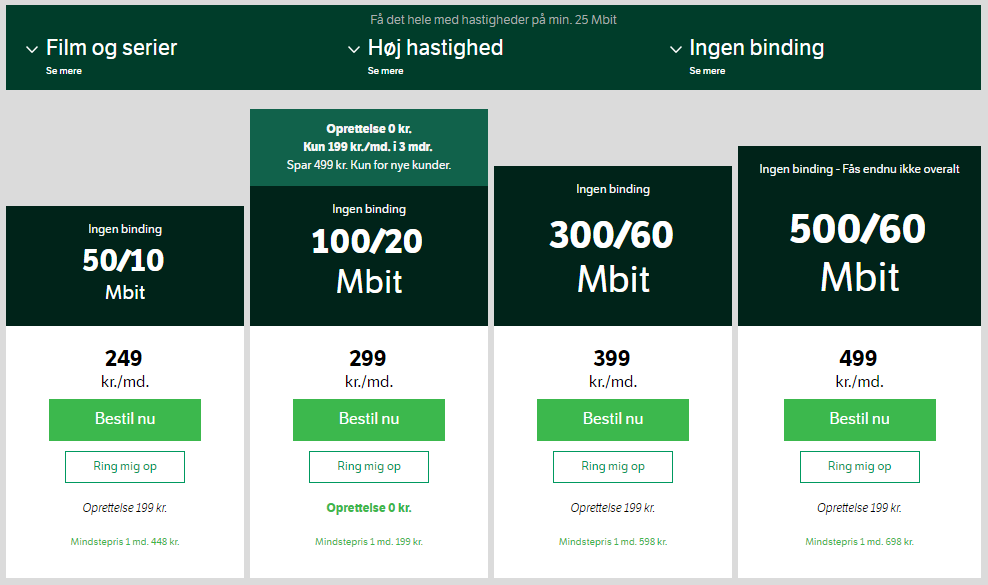View 'Mindstepris 1 md. 598 kr.' details

[613, 542]
